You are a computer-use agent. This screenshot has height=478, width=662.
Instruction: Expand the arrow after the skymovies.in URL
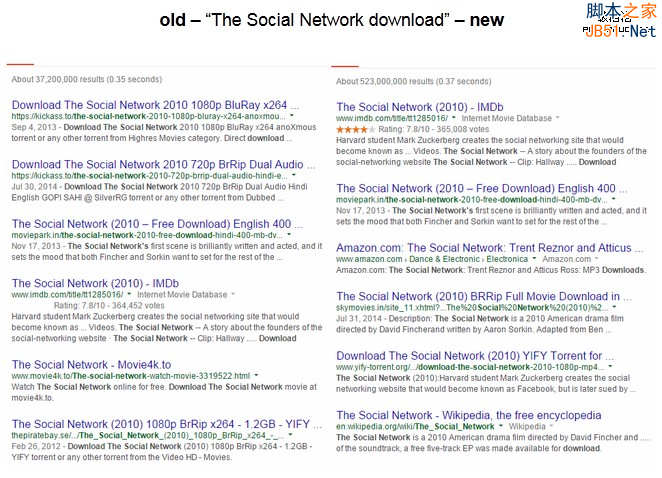615,307
